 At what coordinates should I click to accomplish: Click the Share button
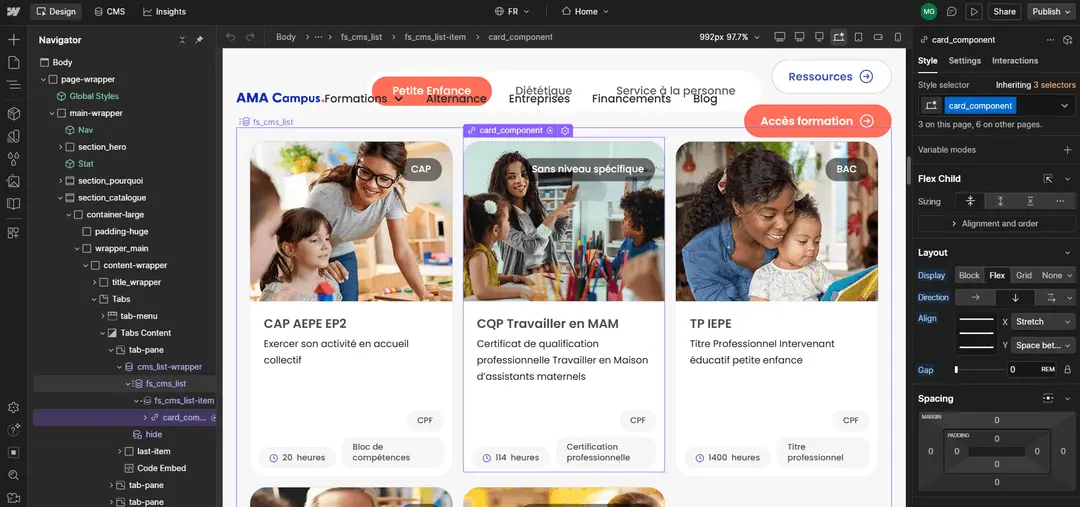(1004, 12)
